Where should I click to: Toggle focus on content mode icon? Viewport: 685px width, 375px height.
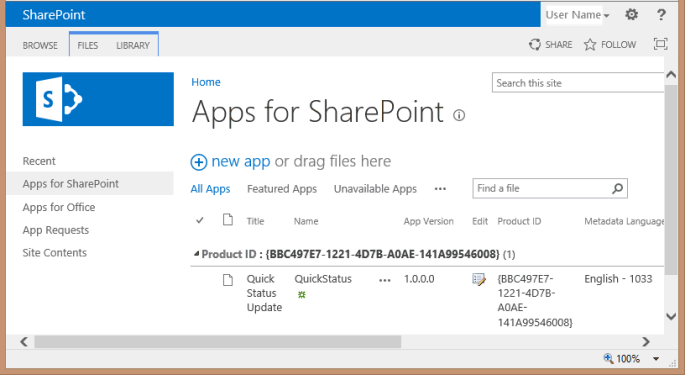[660, 44]
